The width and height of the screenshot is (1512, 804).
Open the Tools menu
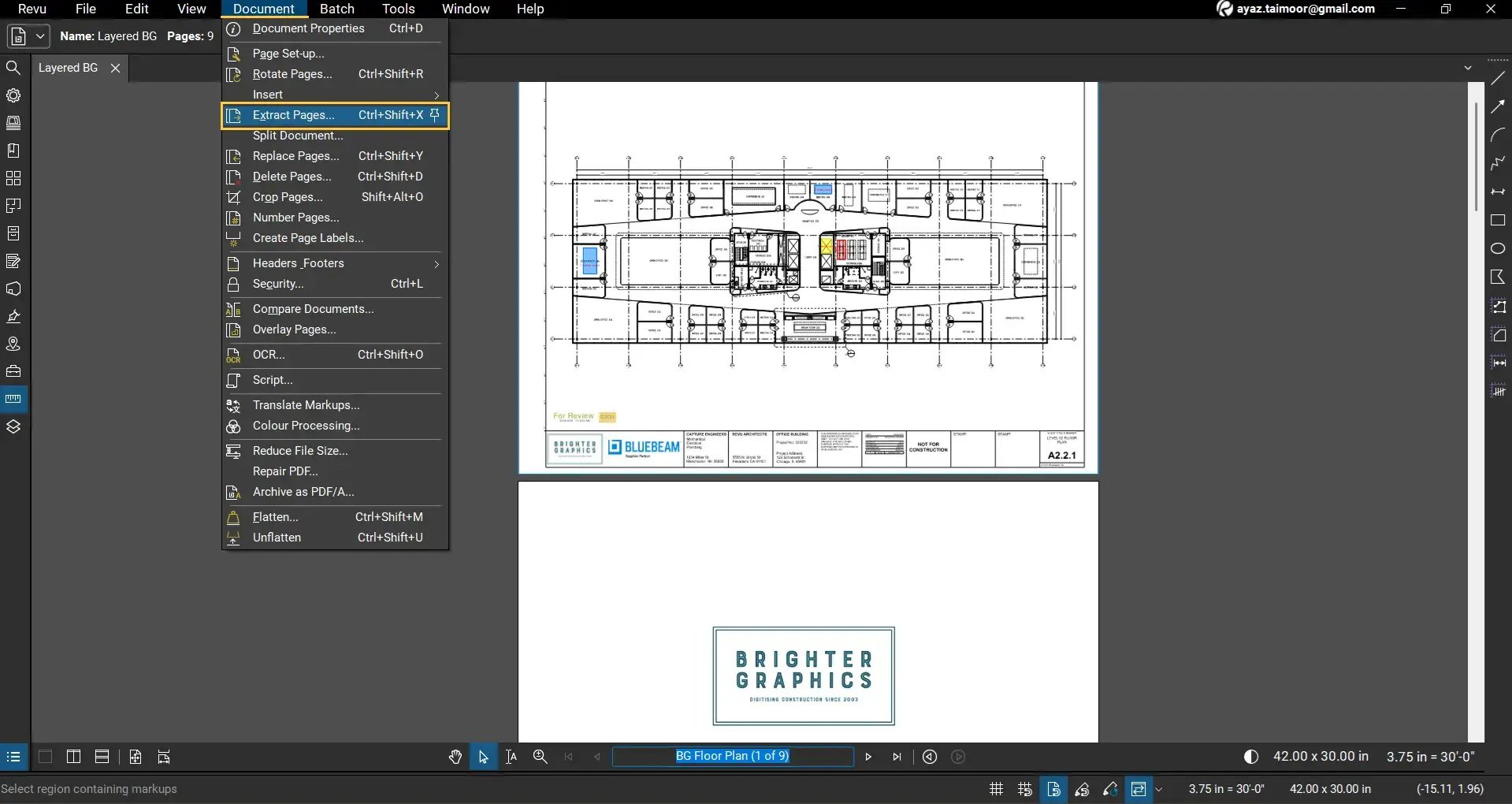[x=398, y=9]
